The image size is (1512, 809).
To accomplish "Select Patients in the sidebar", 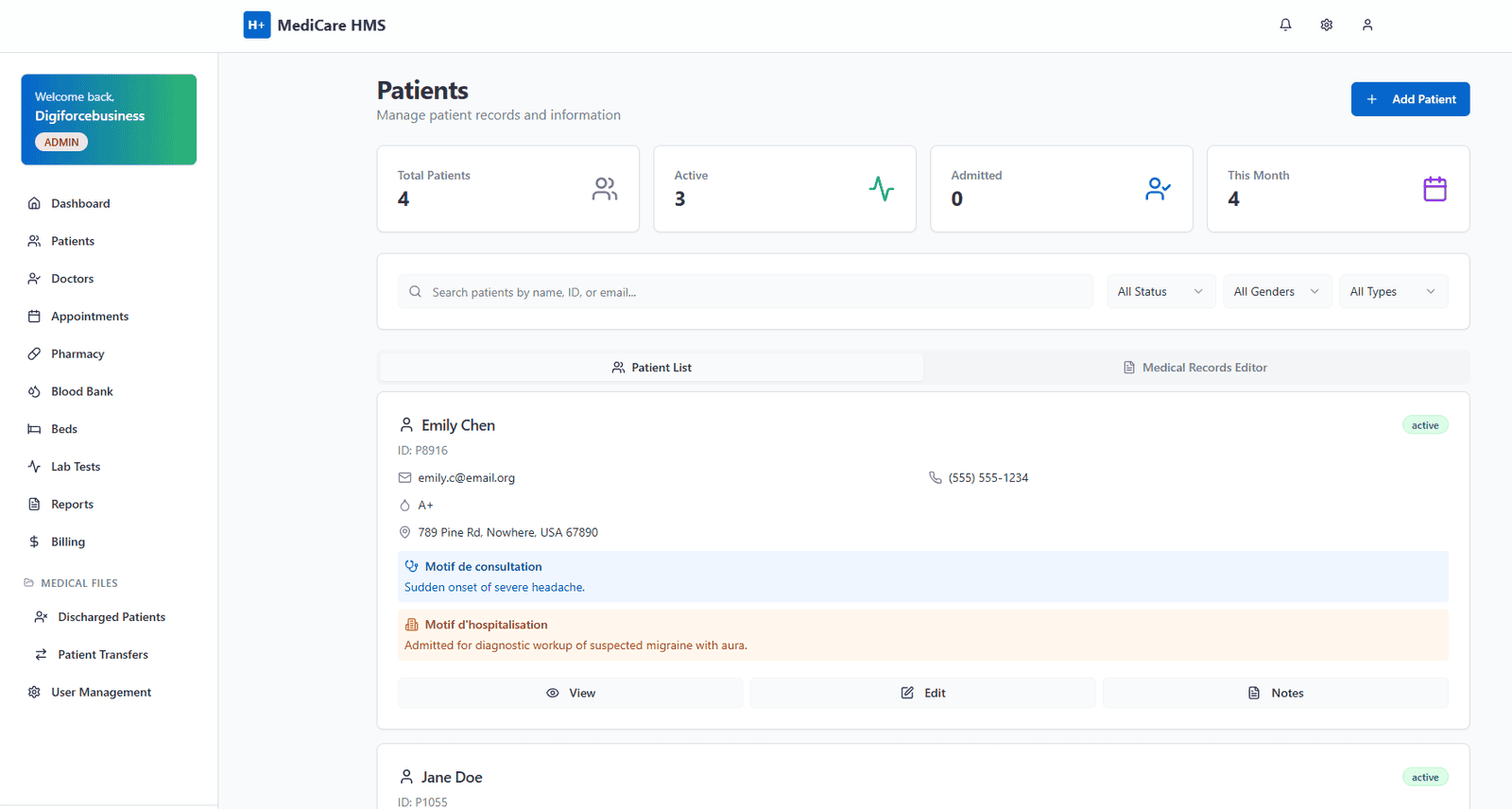I will tap(109, 241).
